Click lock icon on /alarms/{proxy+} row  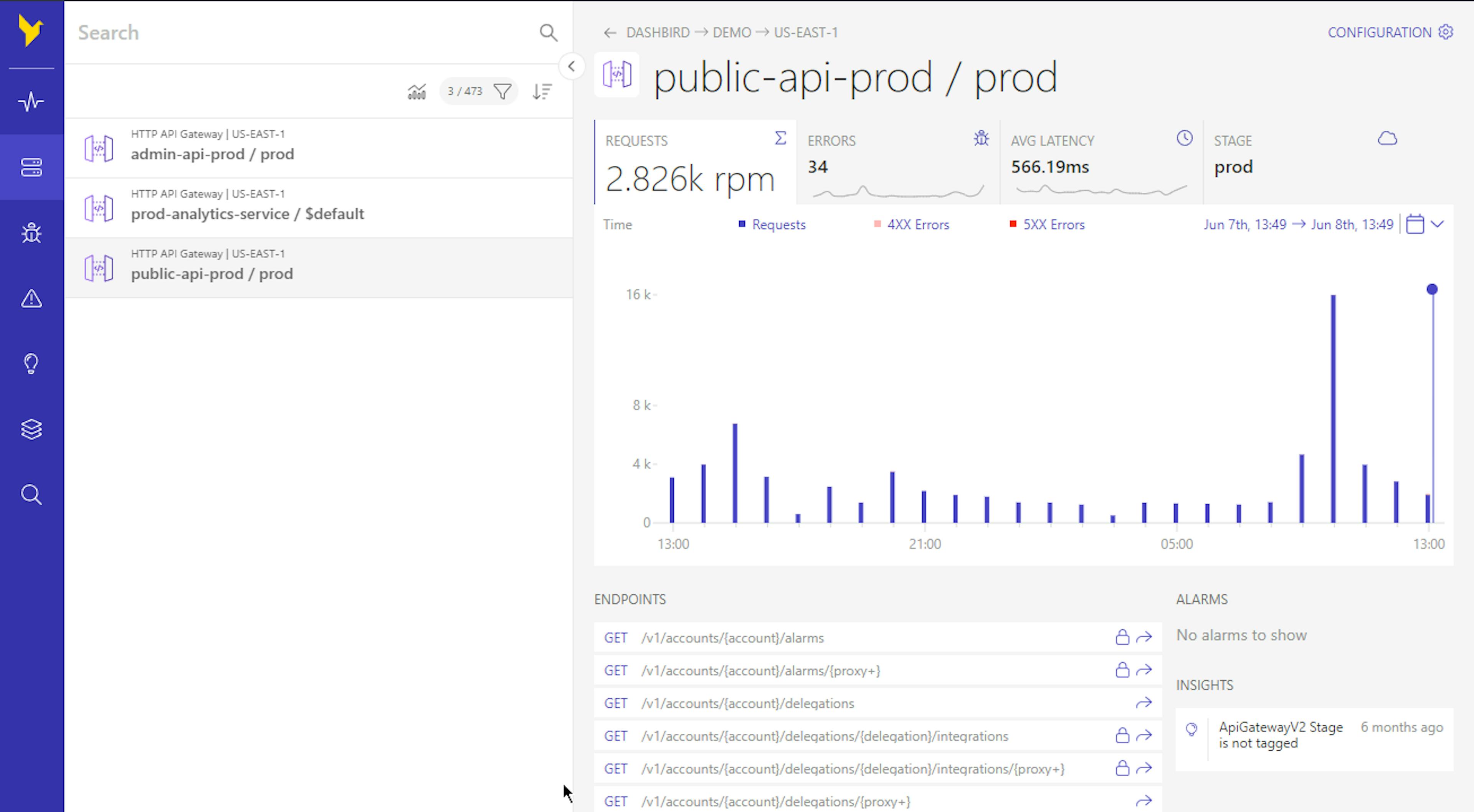(x=1122, y=670)
